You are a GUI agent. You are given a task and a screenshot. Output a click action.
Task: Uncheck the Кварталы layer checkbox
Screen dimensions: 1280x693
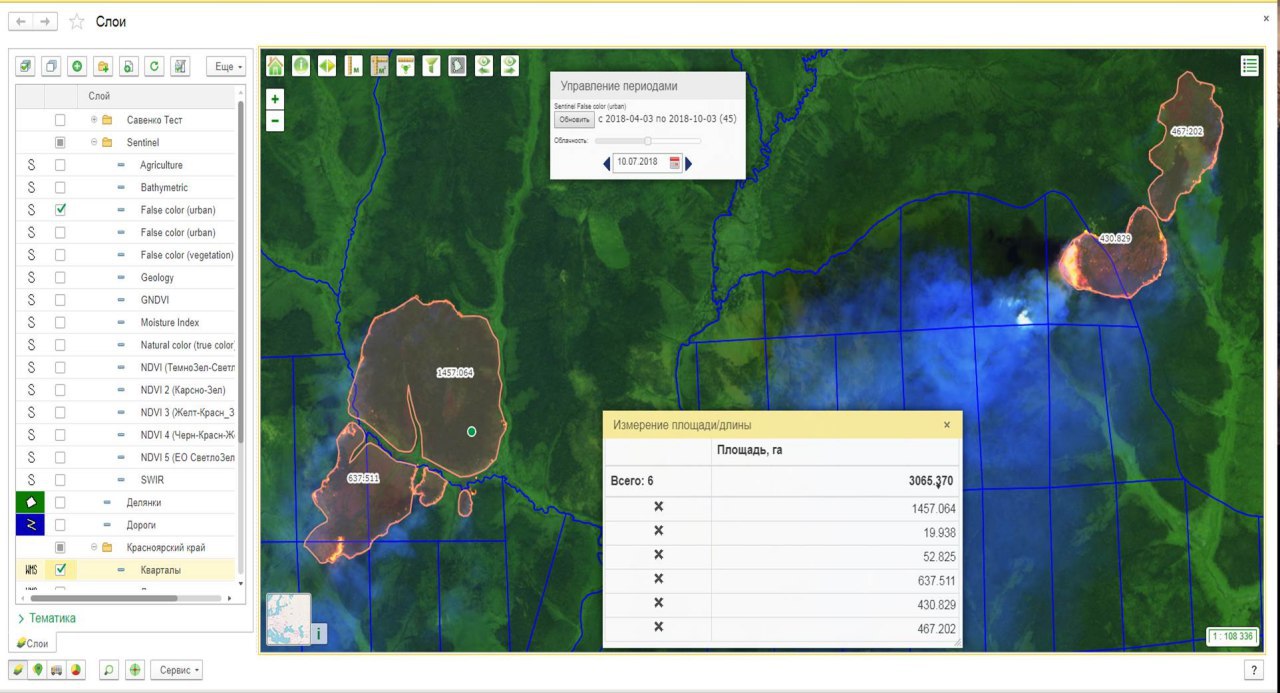pyautogui.click(x=60, y=570)
